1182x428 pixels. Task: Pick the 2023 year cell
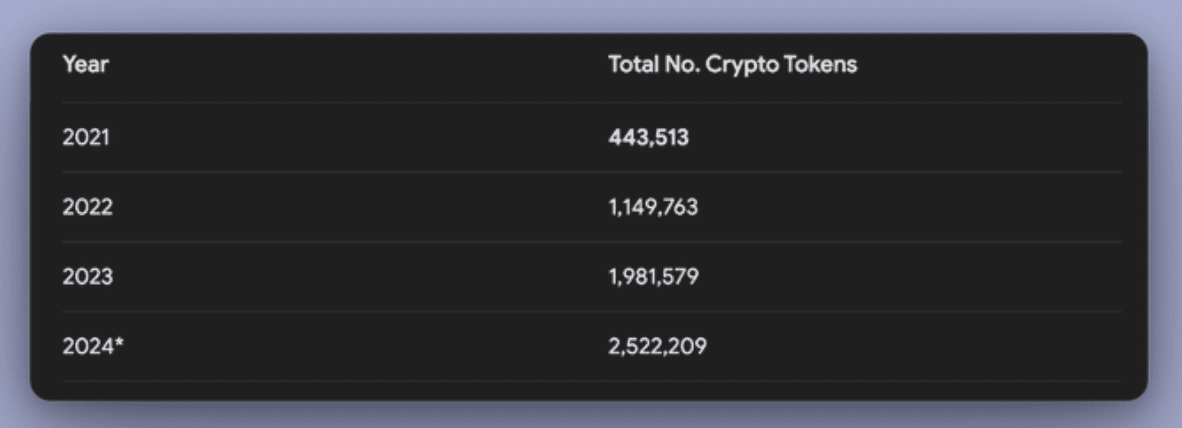[x=87, y=276]
